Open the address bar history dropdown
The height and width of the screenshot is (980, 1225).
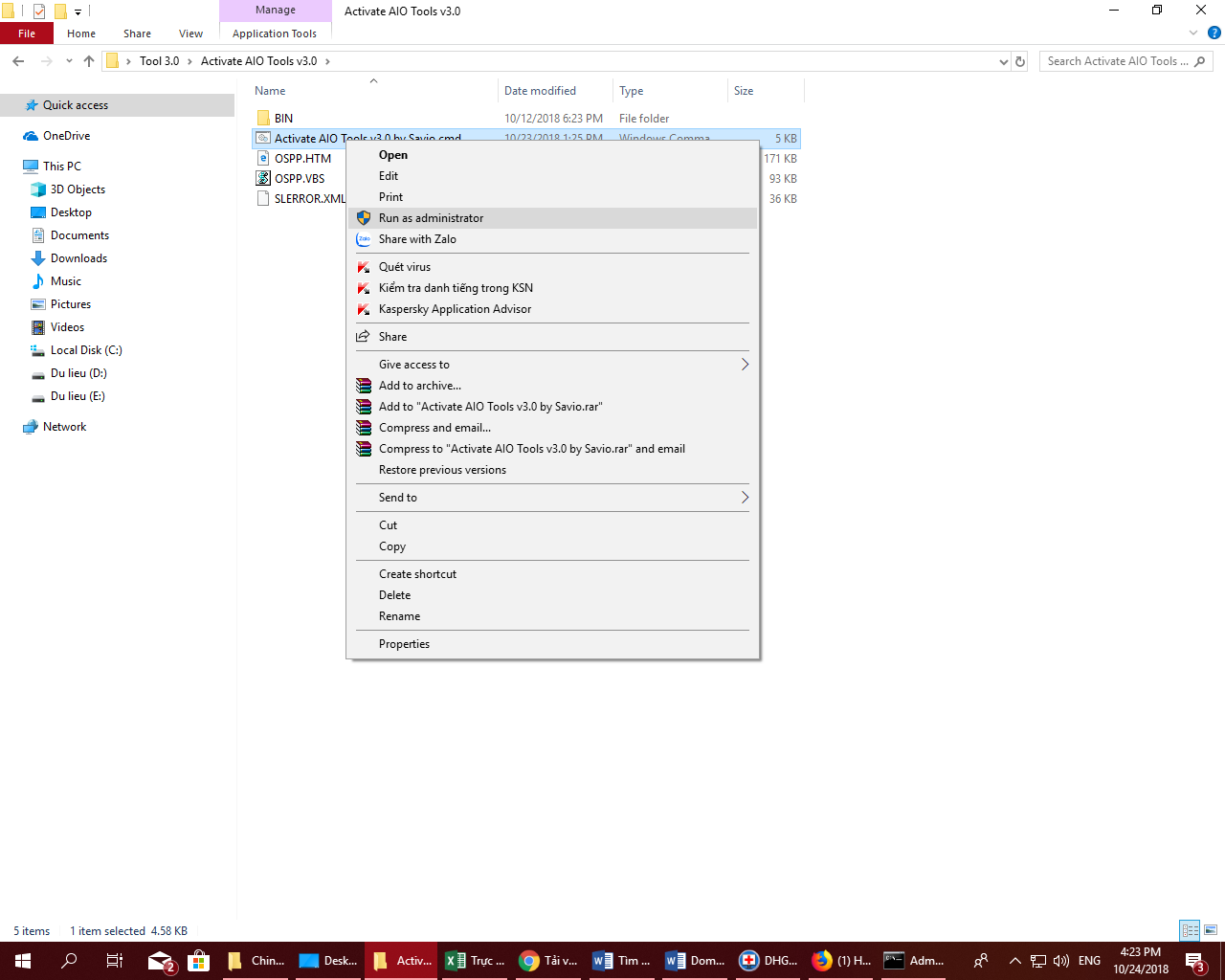pos(1003,60)
